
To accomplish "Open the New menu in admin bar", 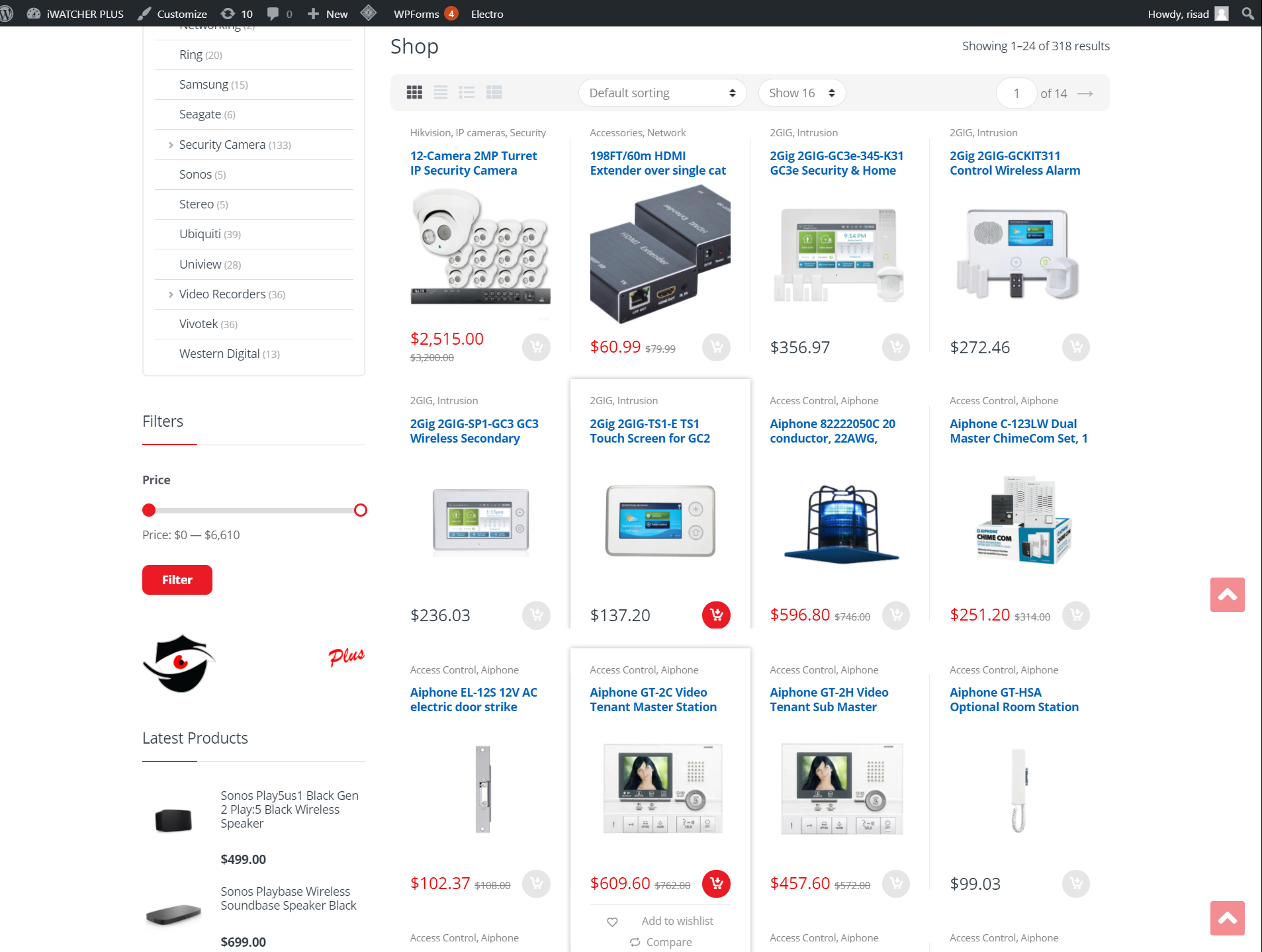I will pyautogui.click(x=327, y=13).
